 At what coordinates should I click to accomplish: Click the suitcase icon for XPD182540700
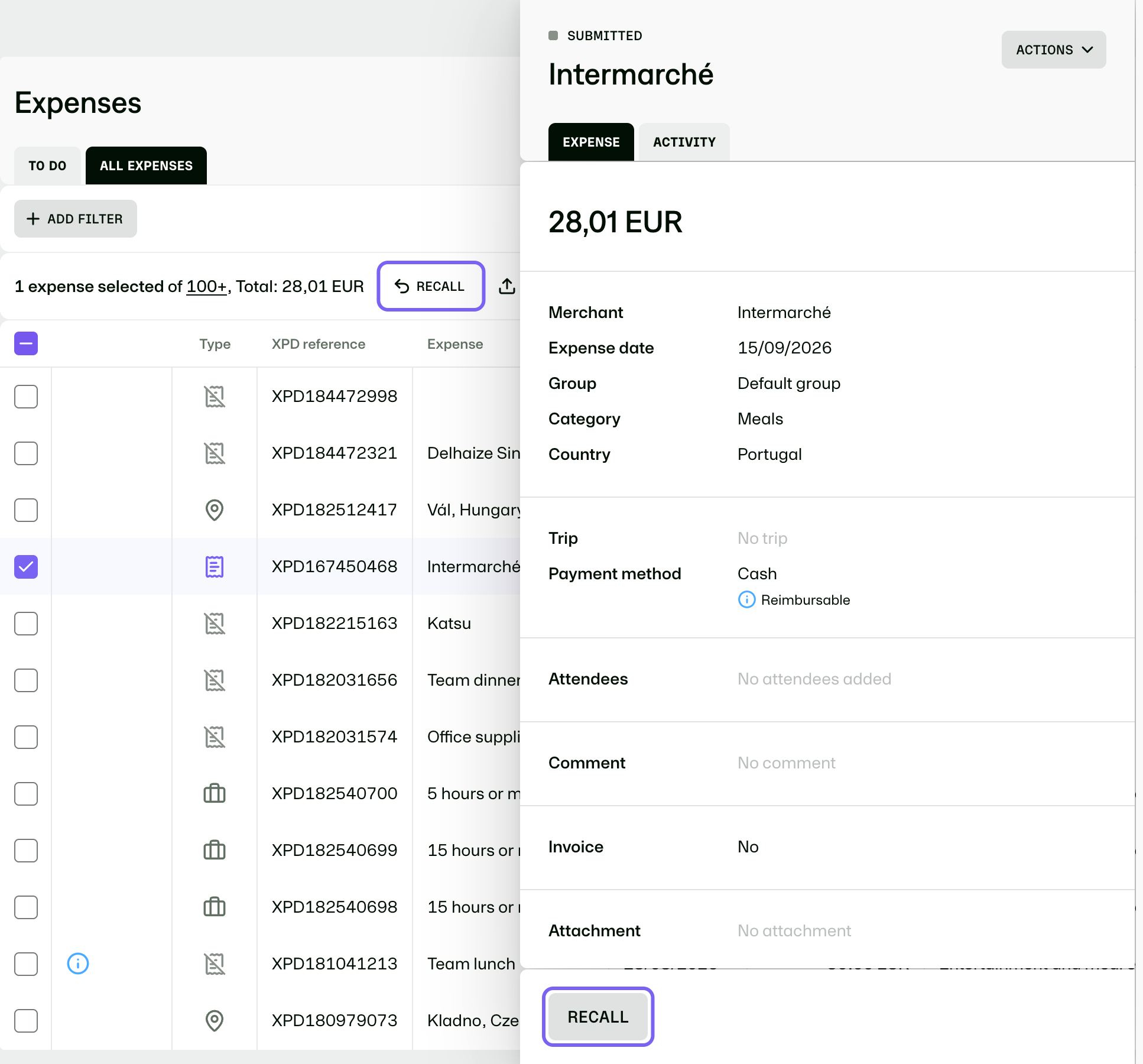pyautogui.click(x=215, y=793)
